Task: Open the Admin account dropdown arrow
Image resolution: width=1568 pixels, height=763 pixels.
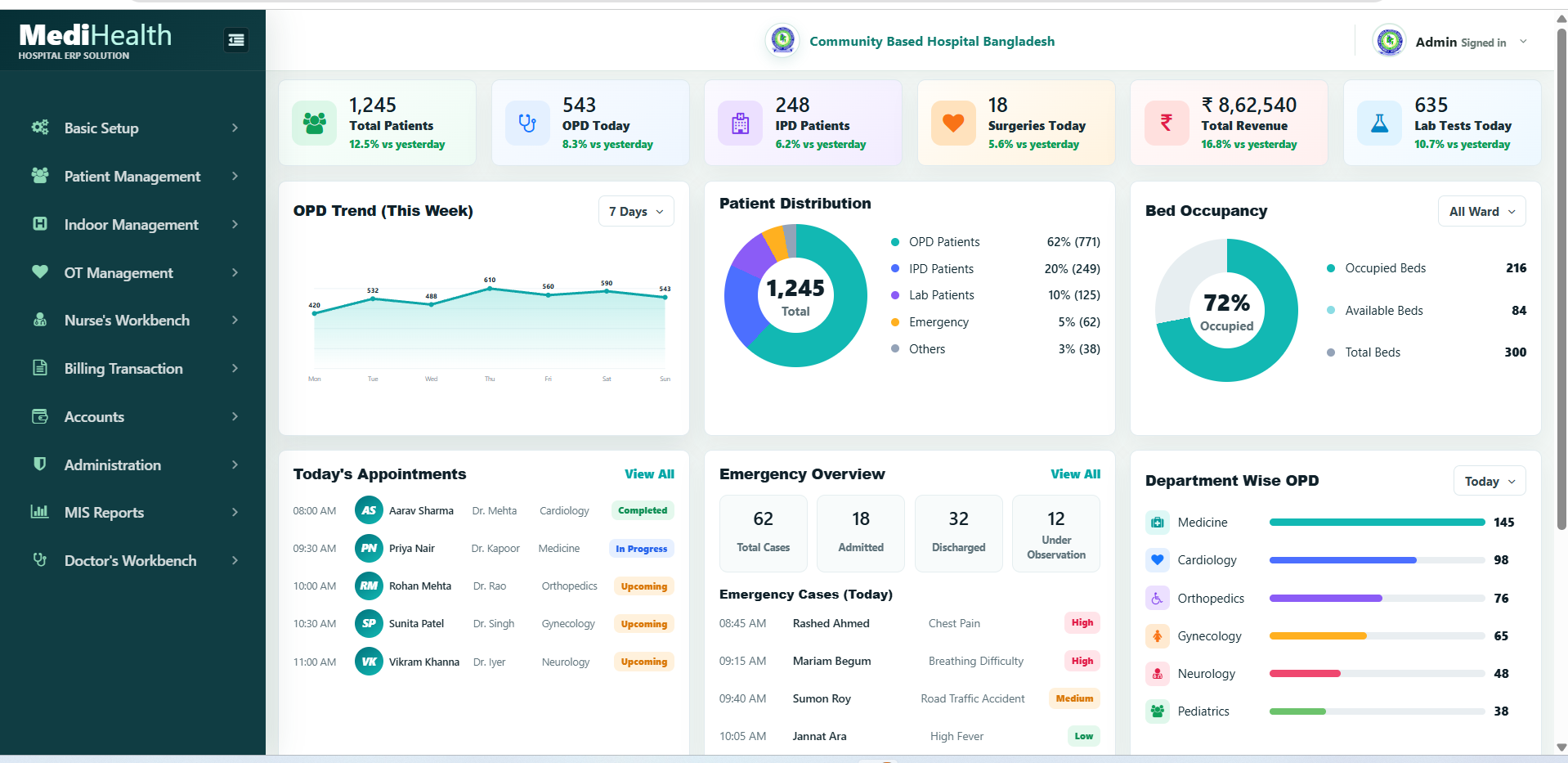Action: [1523, 42]
